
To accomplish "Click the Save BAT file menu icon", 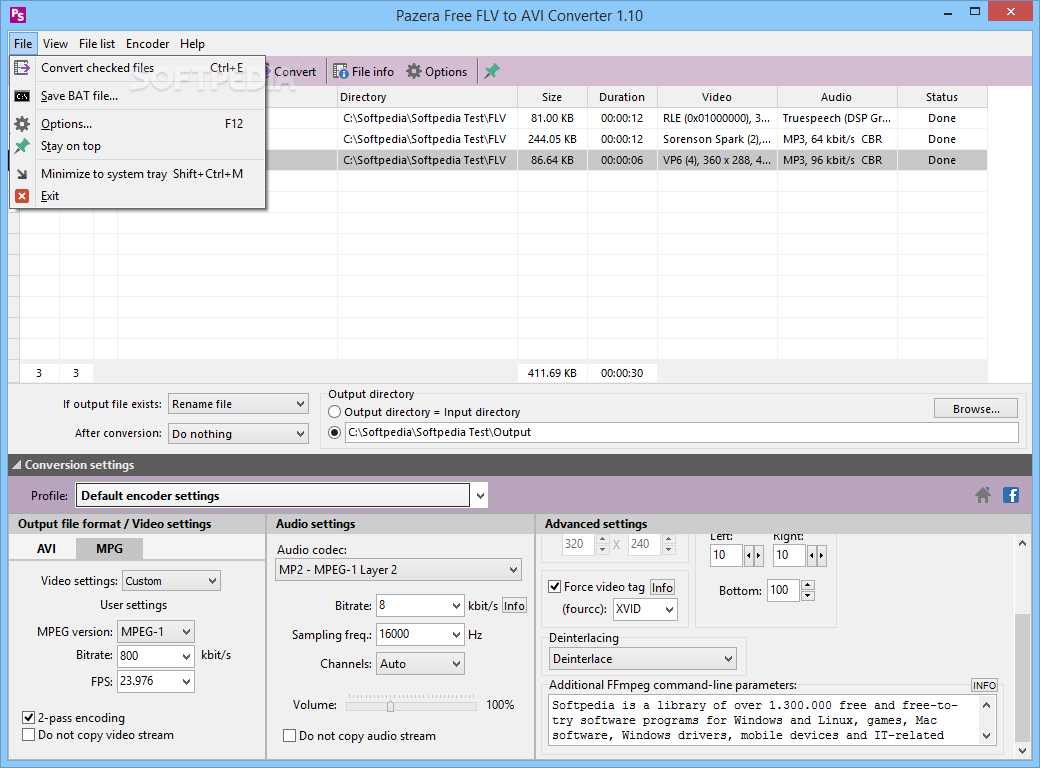I will [22, 96].
